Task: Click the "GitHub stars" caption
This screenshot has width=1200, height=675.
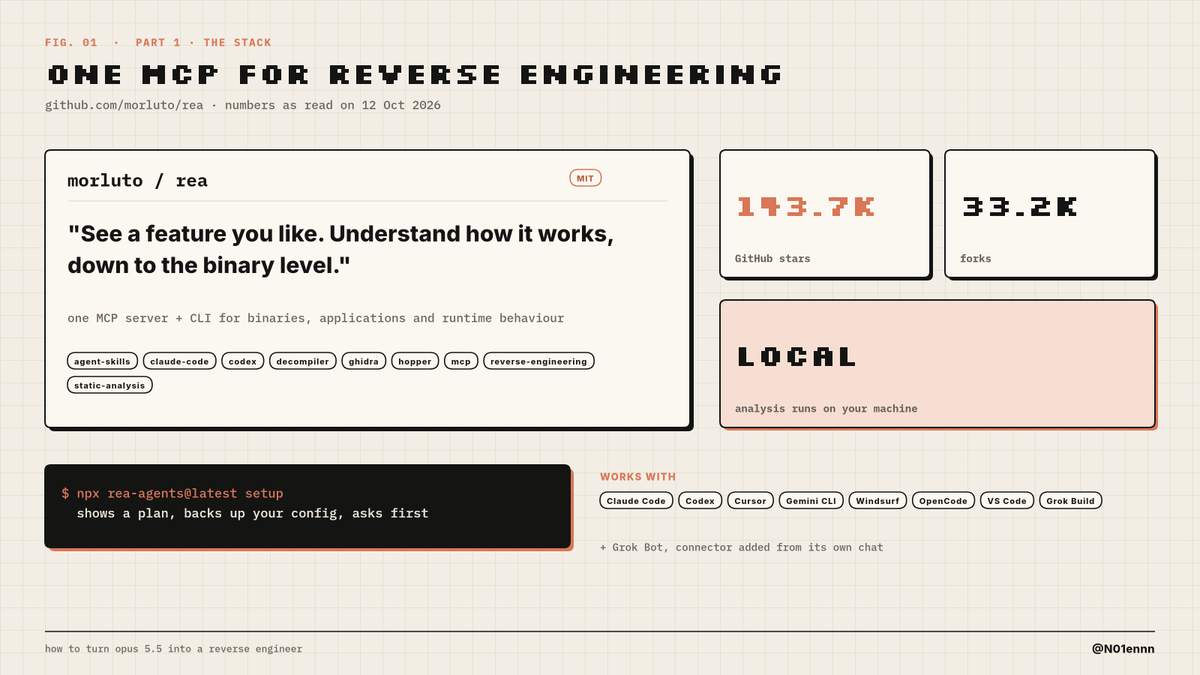Action: [x=773, y=259]
